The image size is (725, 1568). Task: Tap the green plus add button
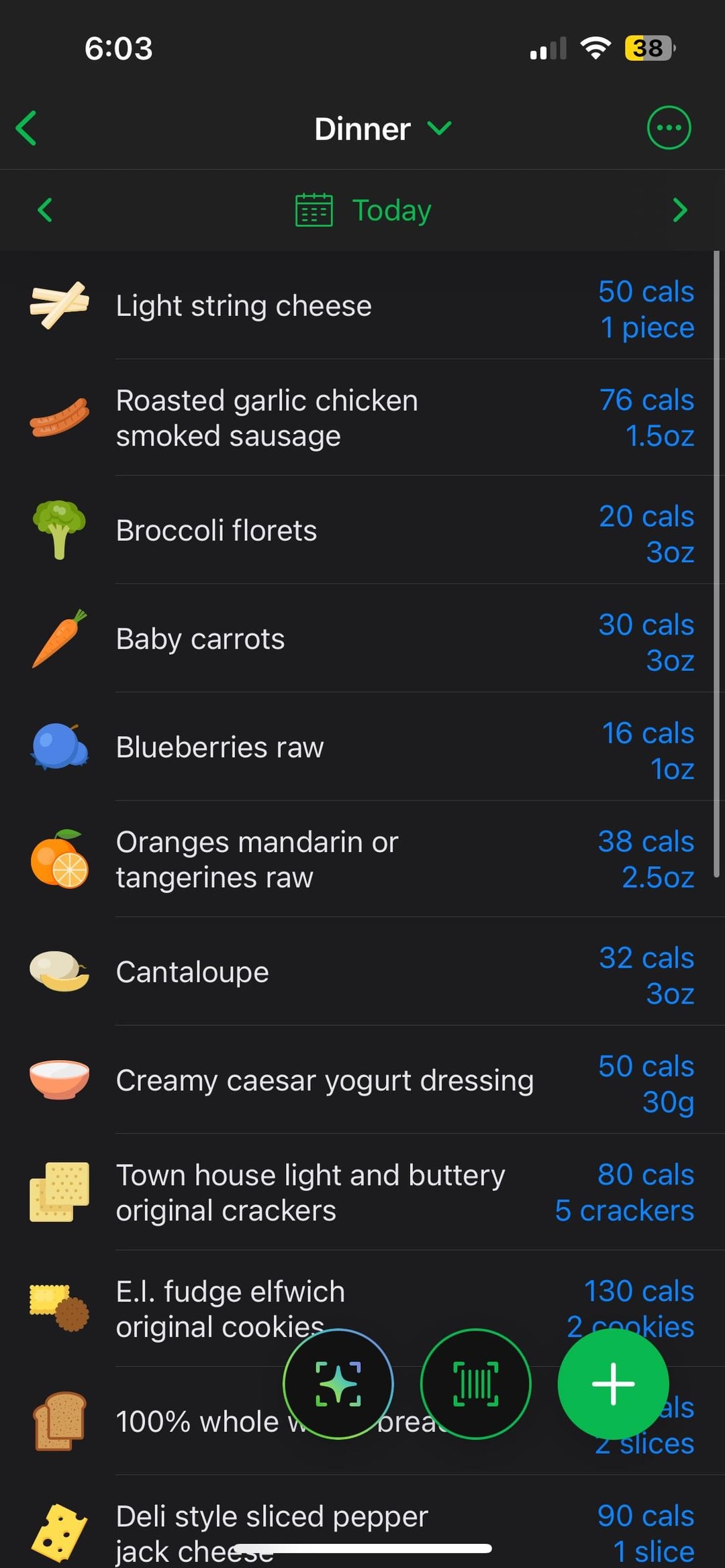(x=612, y=1383)
